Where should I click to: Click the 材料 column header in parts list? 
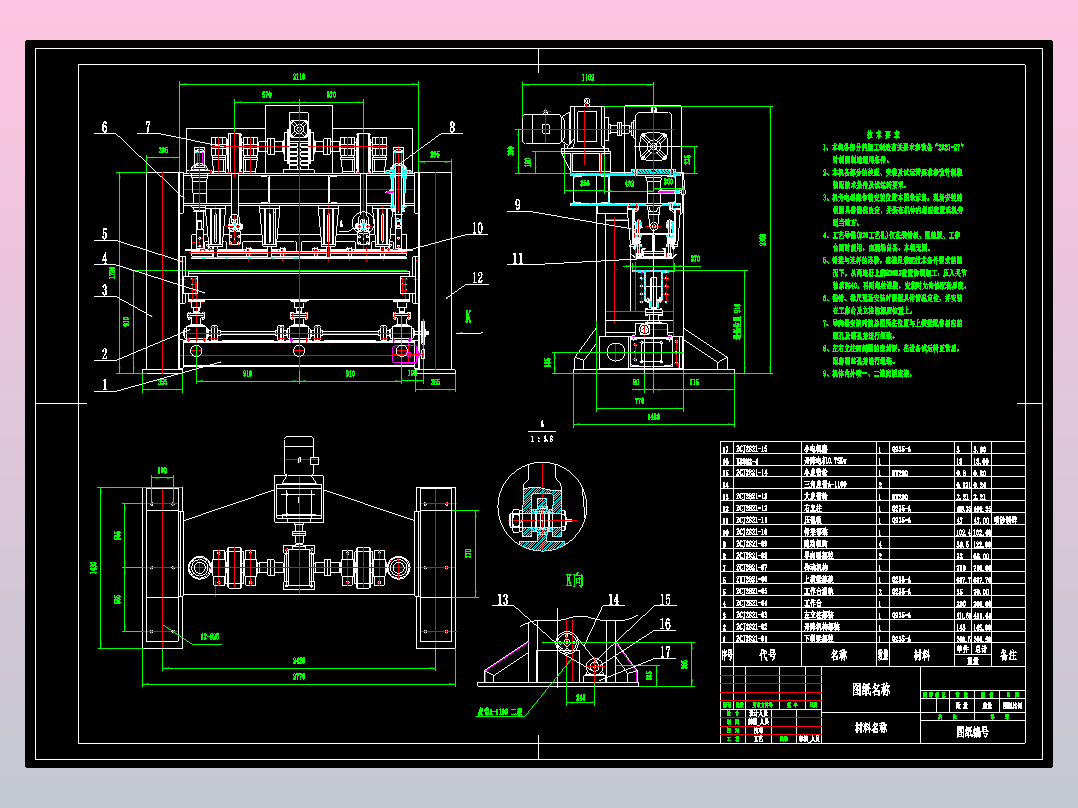tap(922, 655)
